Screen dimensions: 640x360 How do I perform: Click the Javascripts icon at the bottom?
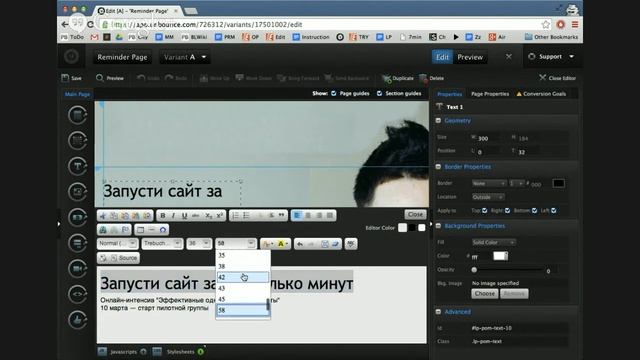pyautogui.click(x=102, y=351)
